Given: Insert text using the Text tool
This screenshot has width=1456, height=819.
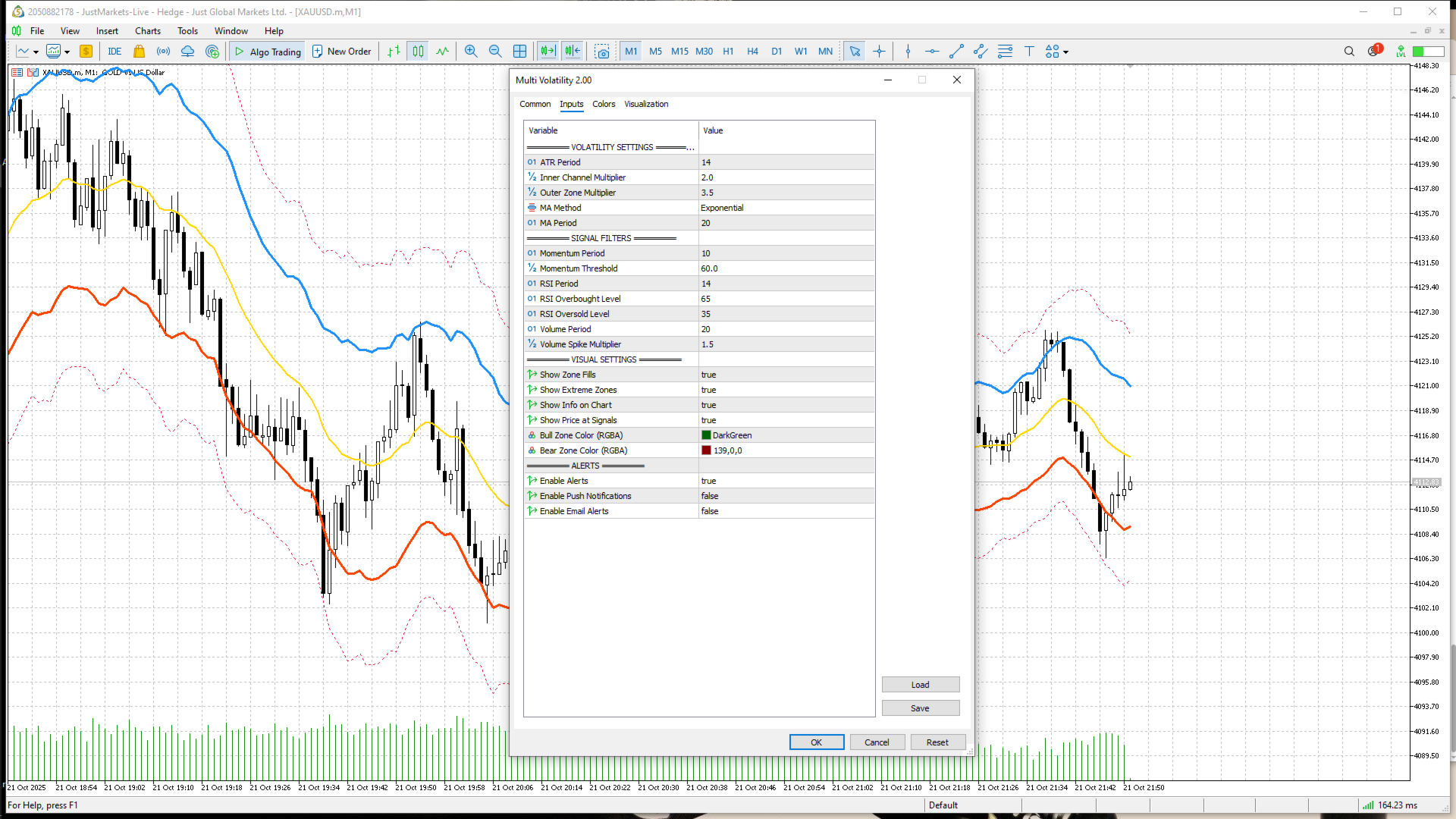Looking at the screenshot, I should pyautogui.click(x=1028, y=51).
